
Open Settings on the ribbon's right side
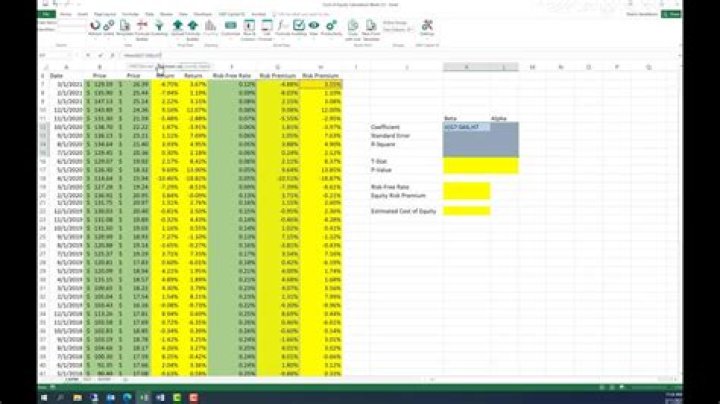point(427,25)
